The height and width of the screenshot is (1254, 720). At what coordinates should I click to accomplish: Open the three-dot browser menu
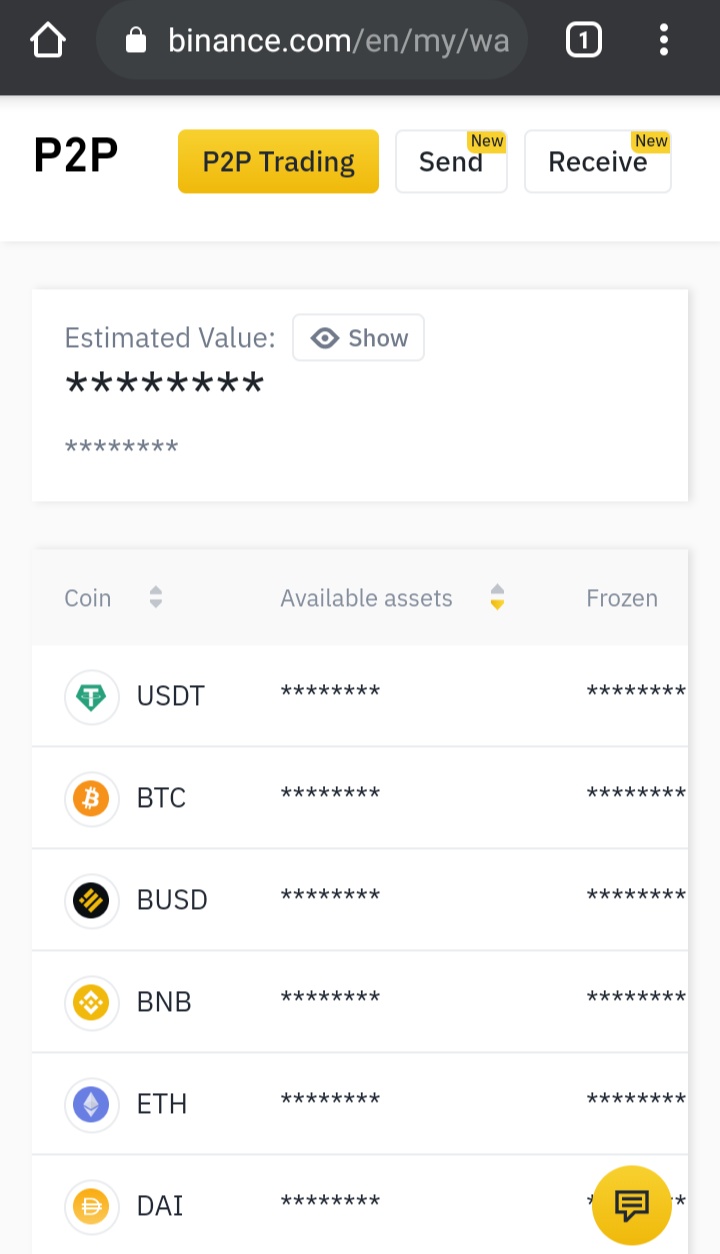pos(663,40)
